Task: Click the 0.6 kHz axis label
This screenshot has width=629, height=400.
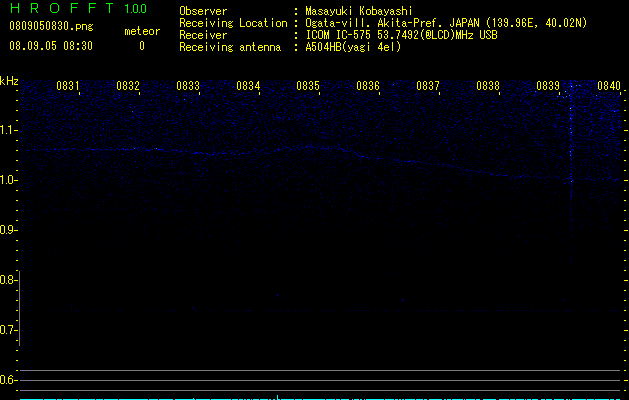Action: click(8, 380)
